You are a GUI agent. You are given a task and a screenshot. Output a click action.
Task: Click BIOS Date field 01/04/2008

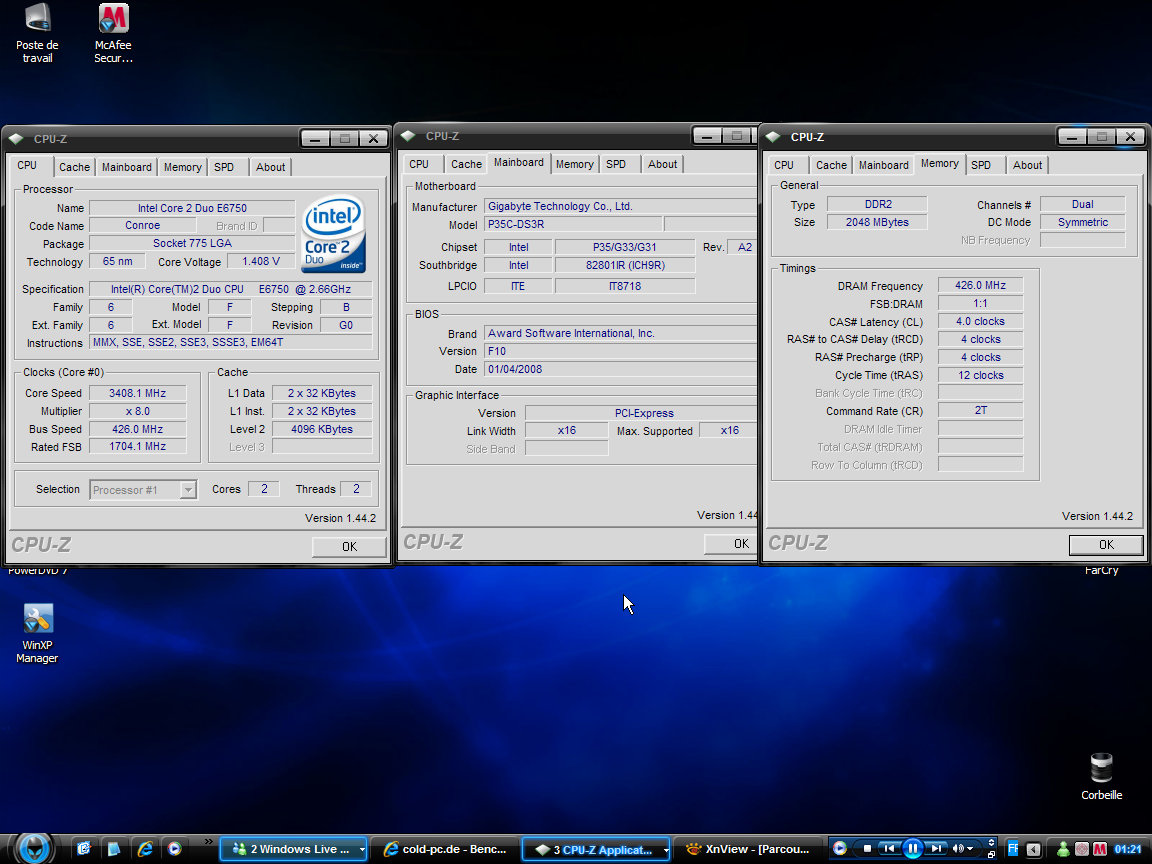point(620,369)
